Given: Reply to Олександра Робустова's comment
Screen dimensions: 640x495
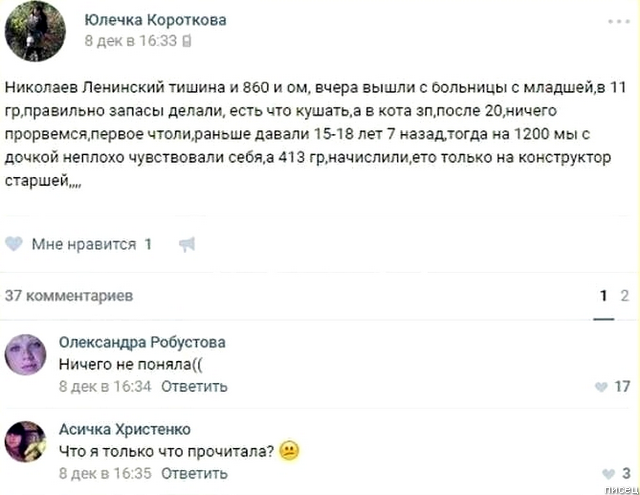Looking at the screenshot, I should (x=194, y=386).
